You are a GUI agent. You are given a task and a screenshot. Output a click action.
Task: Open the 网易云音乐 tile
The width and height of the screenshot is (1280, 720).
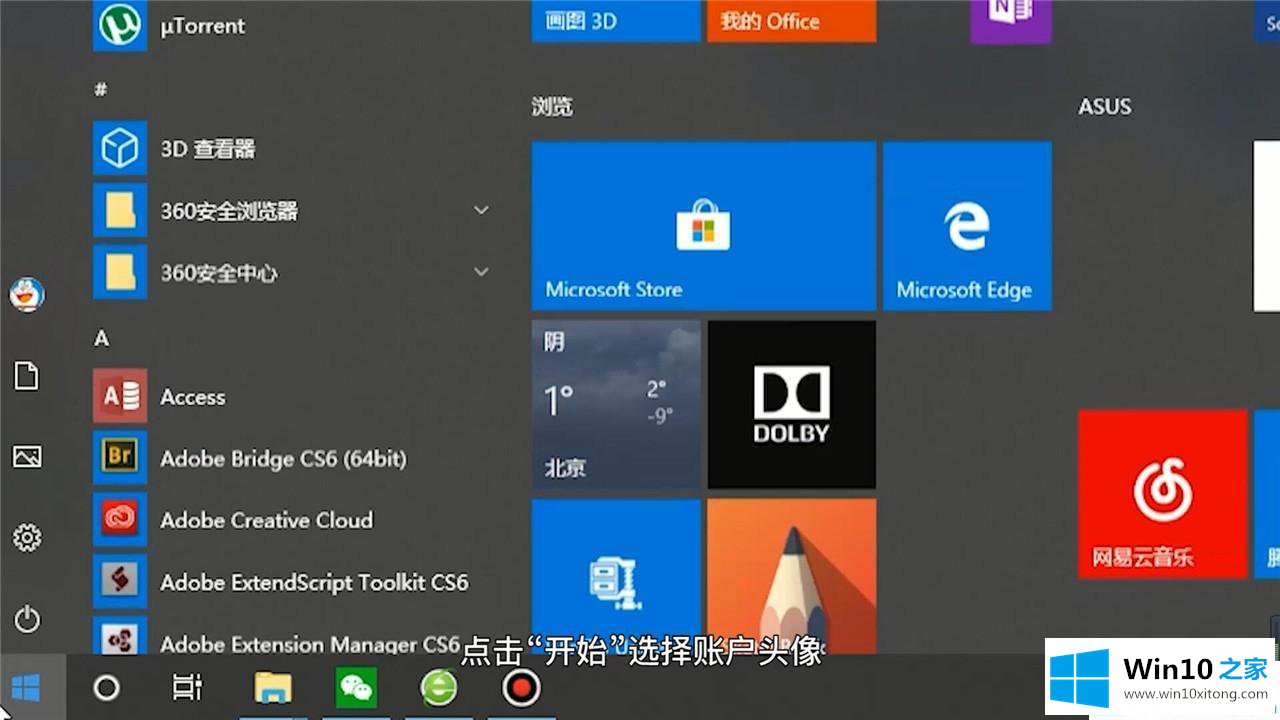click(x=1163, y=494)
